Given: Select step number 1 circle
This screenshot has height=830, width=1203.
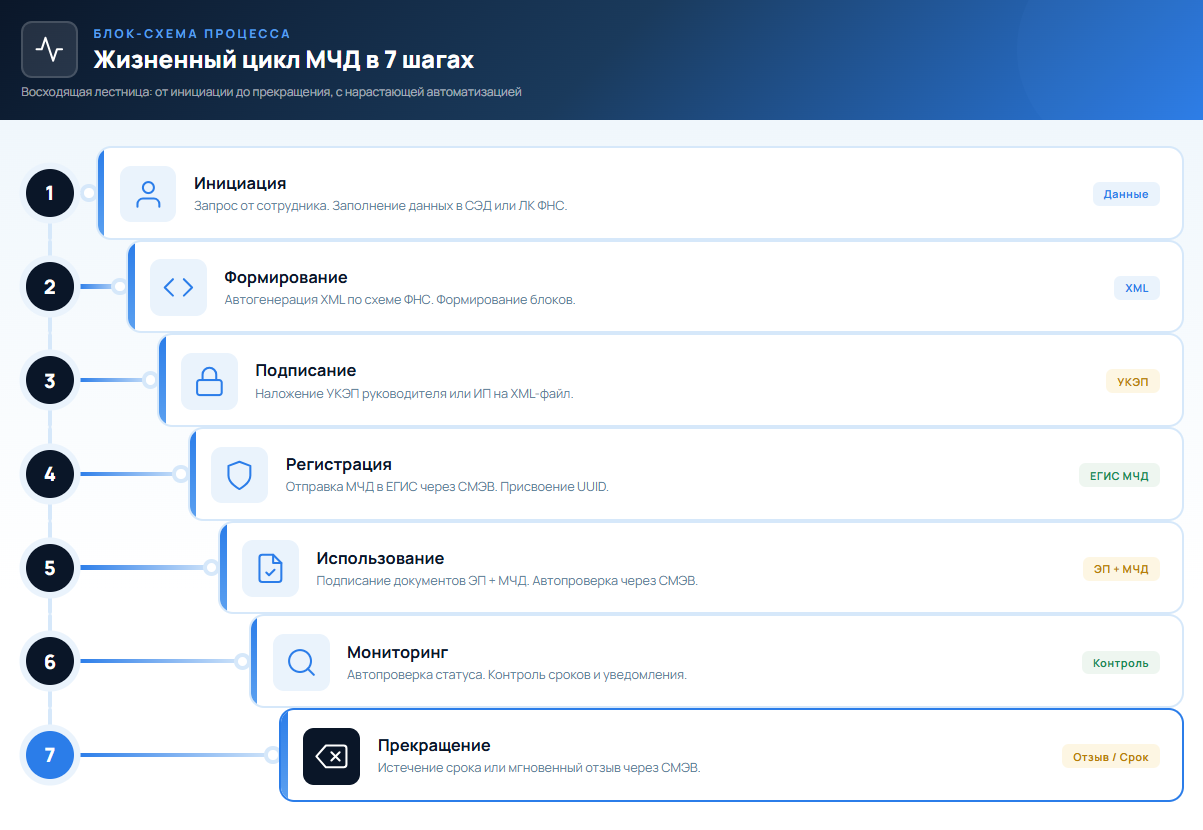Looking at the screenshot, I should point(50,193).
